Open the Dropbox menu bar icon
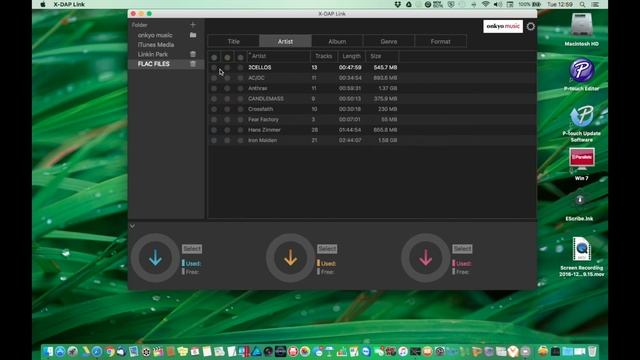 point(397,4)
